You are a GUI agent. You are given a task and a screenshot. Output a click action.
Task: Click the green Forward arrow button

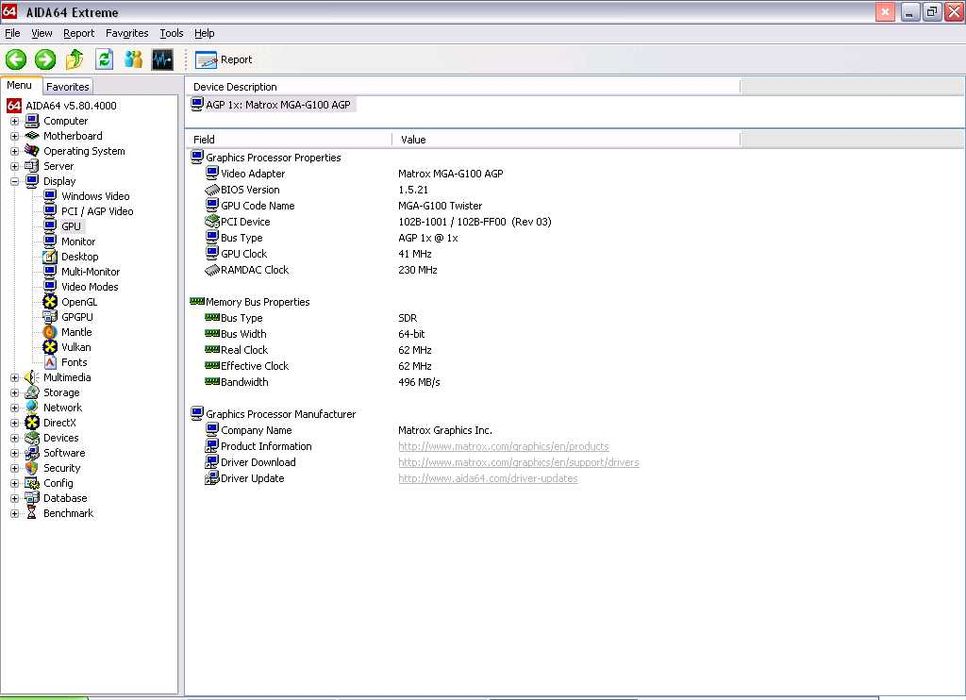click(x=45, y=60)
